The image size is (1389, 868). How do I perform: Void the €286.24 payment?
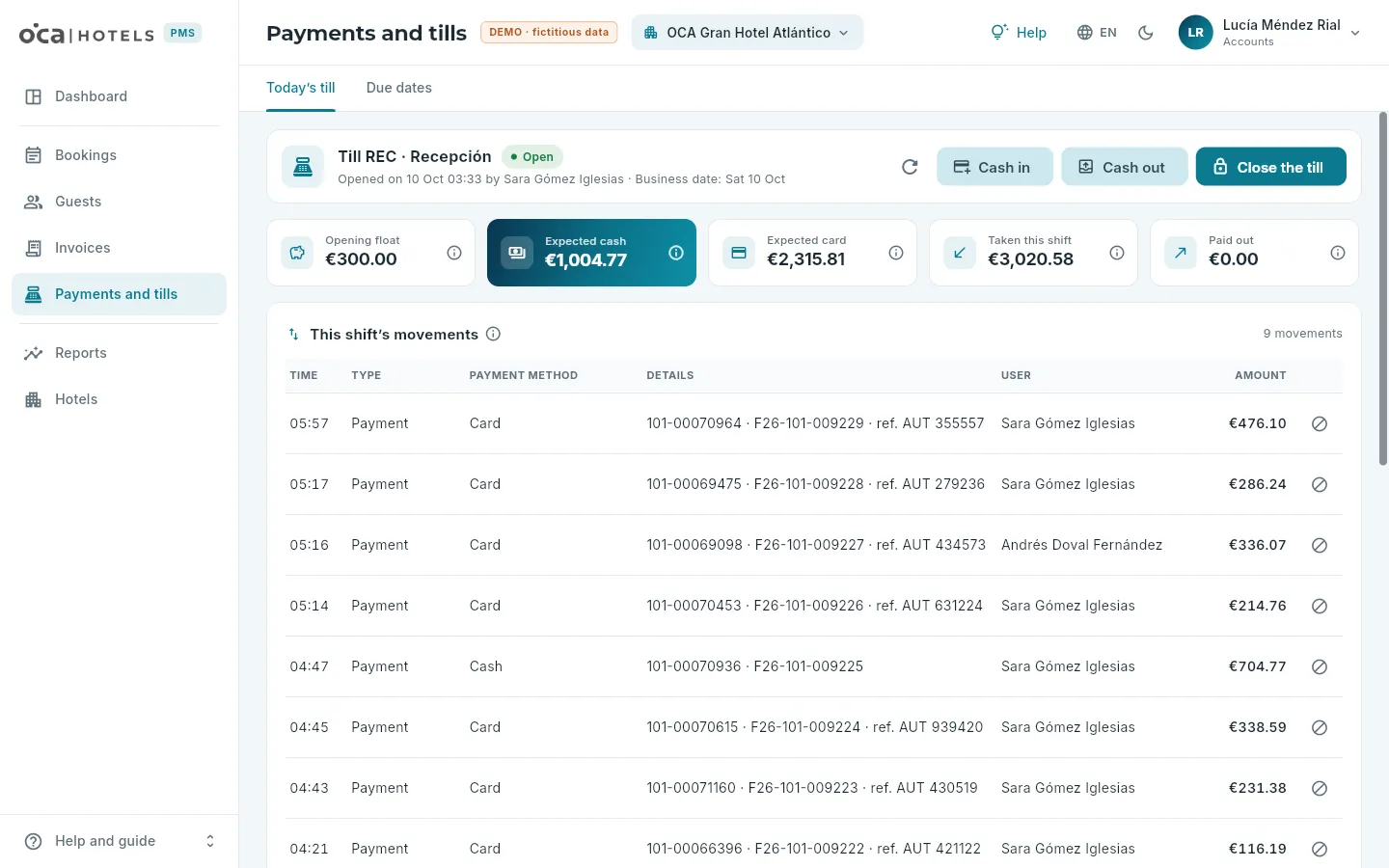tap(1320, 484)
